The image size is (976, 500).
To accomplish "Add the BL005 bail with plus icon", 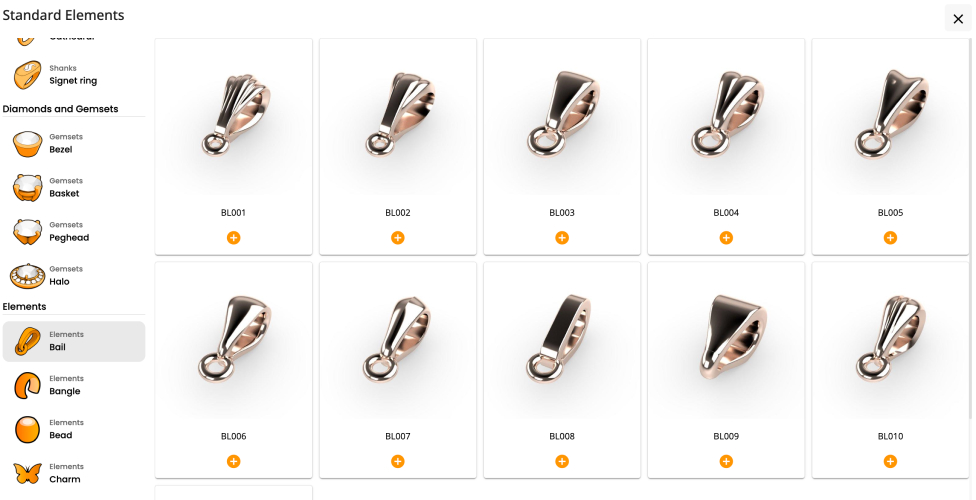I will pyautogui.click(x=890, y=238).
